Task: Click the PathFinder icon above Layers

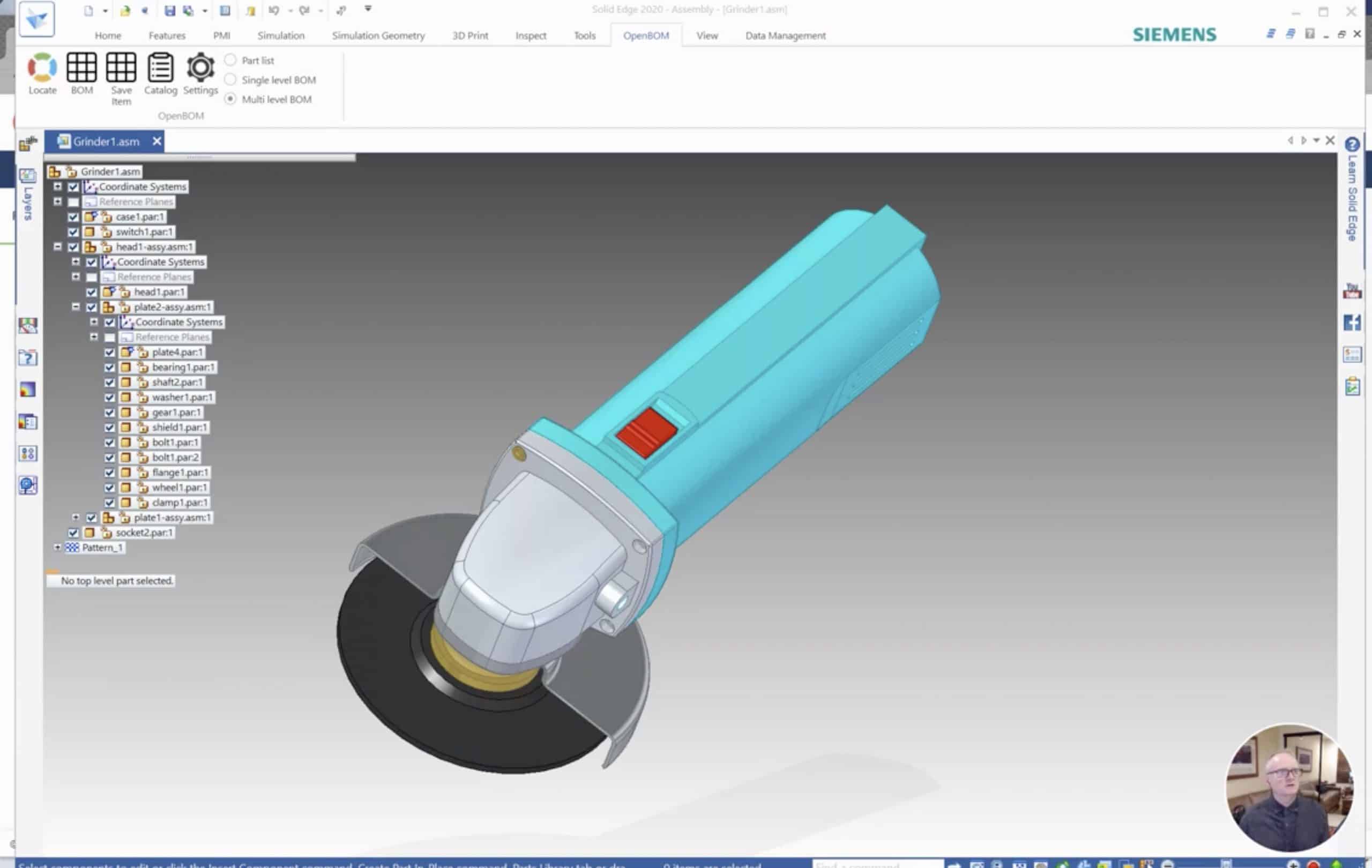Action: tap(28, 144)
